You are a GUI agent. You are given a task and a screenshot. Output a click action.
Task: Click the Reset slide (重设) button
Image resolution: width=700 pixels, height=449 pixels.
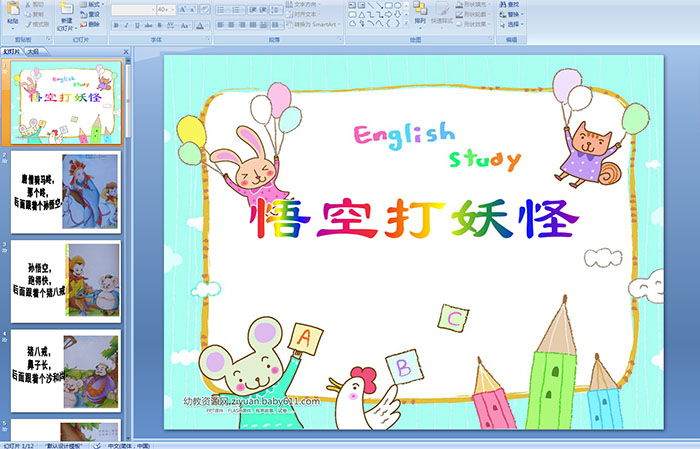(90, 14)
